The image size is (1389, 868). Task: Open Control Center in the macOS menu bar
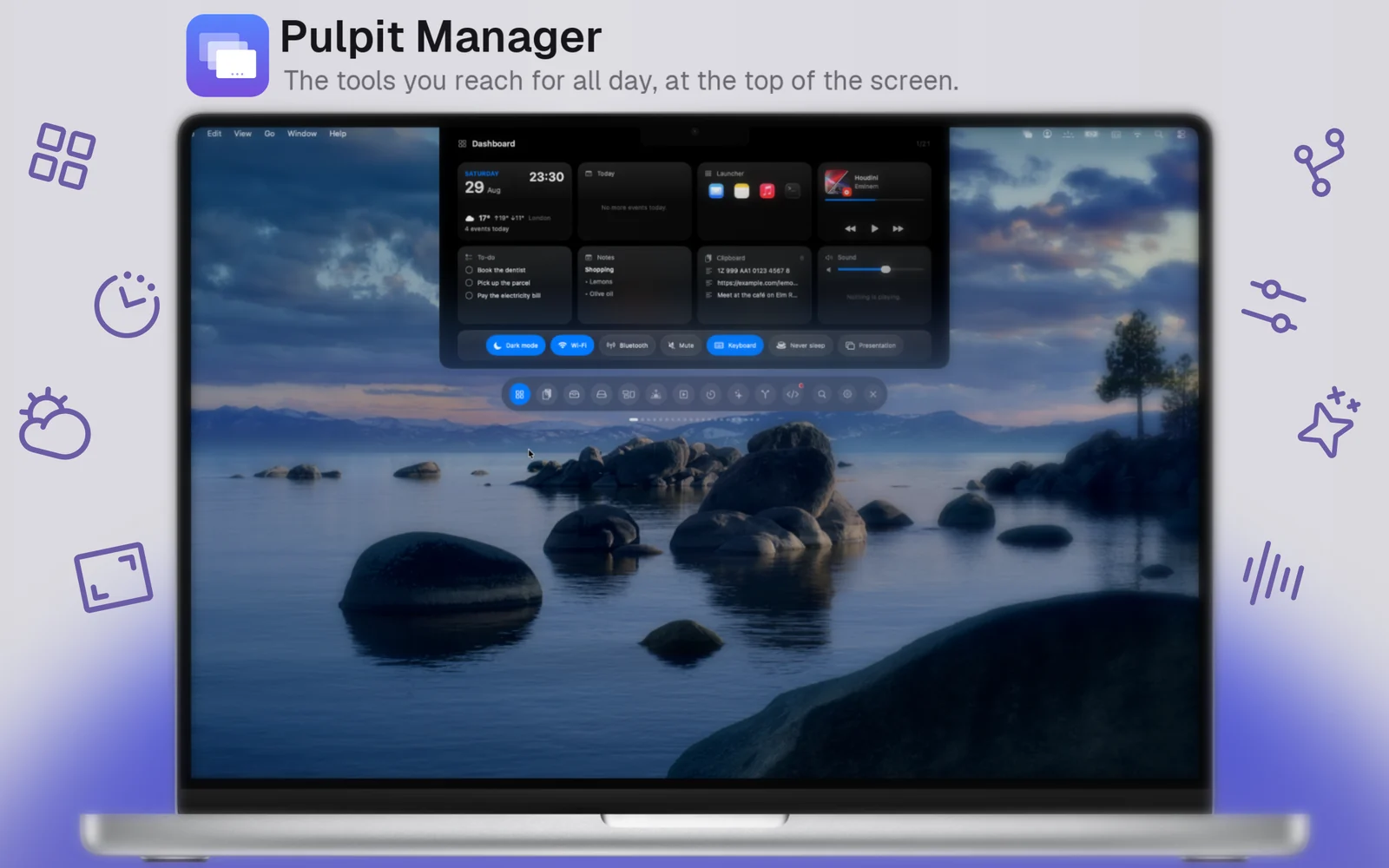[x=1181, y=135]
